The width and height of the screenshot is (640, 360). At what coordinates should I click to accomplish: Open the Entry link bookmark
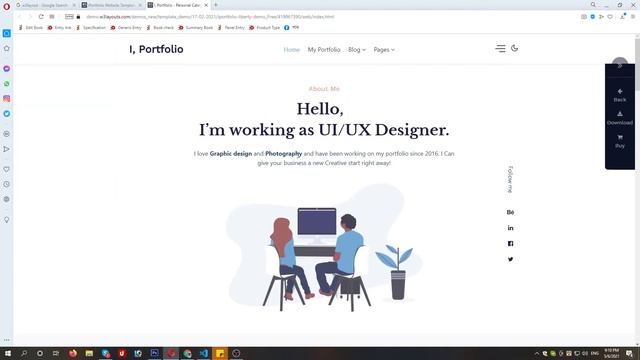click(59, 28)
